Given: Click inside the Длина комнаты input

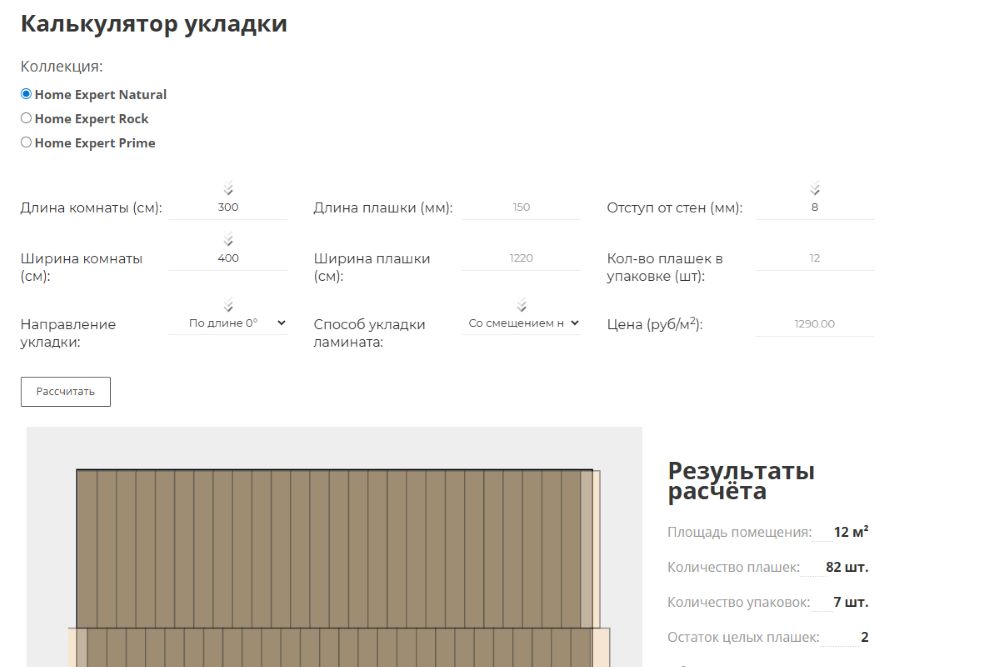Looking at the screenshot, I should (x=229, y=207).
